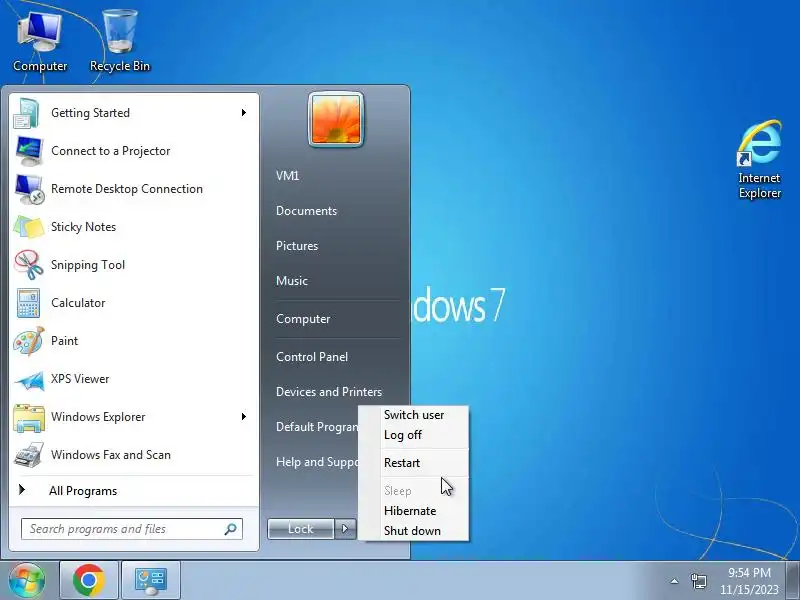This screenshot has height=600, width=800.
Task: Open the Control Panel taskbar icon
Action: pyautogui.click(x=151, y=581)
